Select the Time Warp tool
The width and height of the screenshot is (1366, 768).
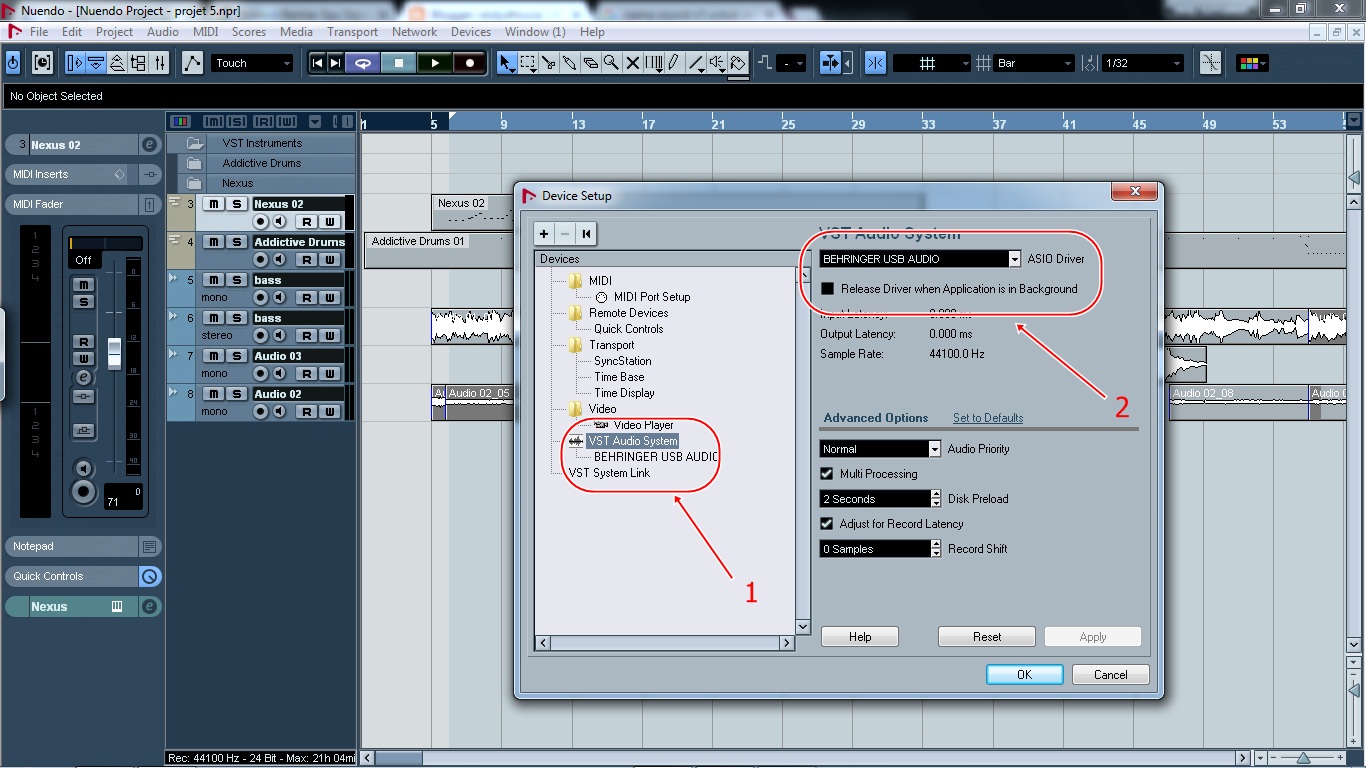coord(654,63)
